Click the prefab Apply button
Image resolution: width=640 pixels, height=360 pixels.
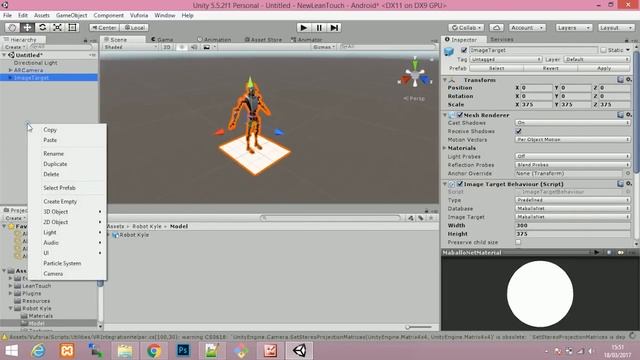(x=604, y=68)
